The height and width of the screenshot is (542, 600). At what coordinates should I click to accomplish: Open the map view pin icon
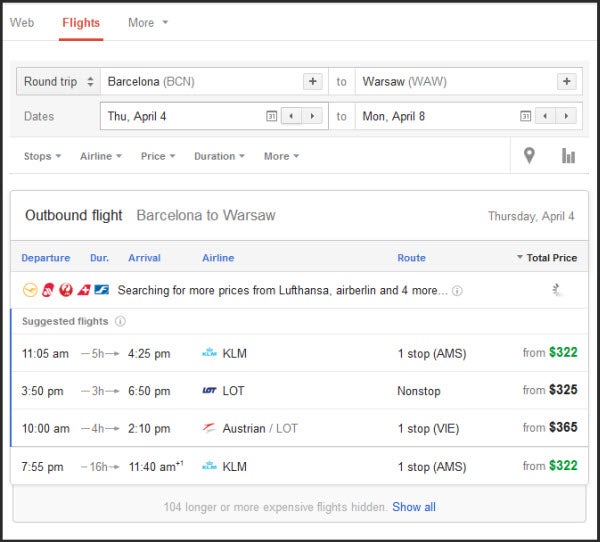(529, 155)
